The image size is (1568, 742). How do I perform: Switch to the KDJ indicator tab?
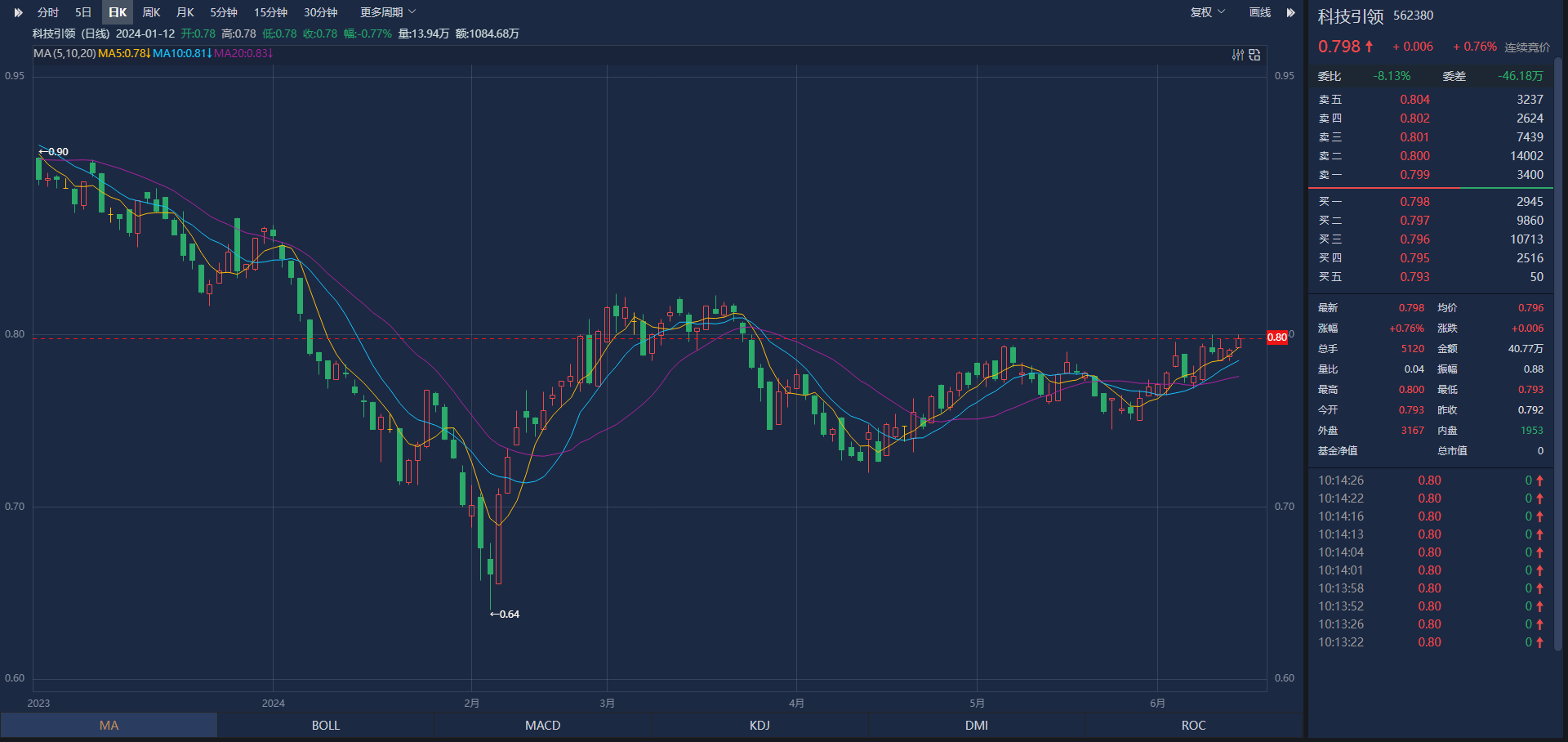click(759, 725)
